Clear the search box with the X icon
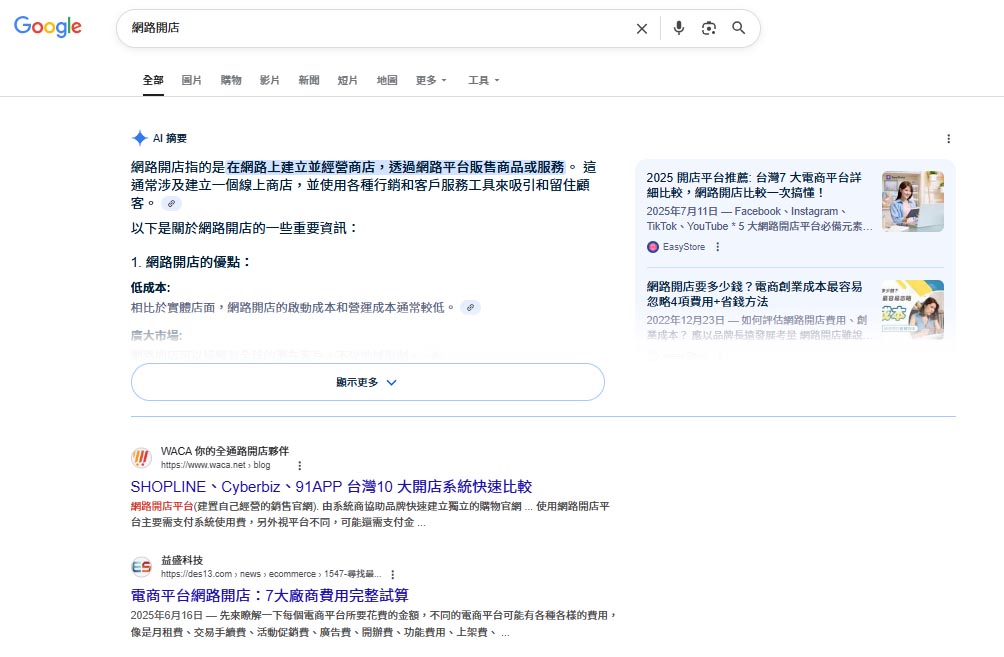 (x=642, y=29)
